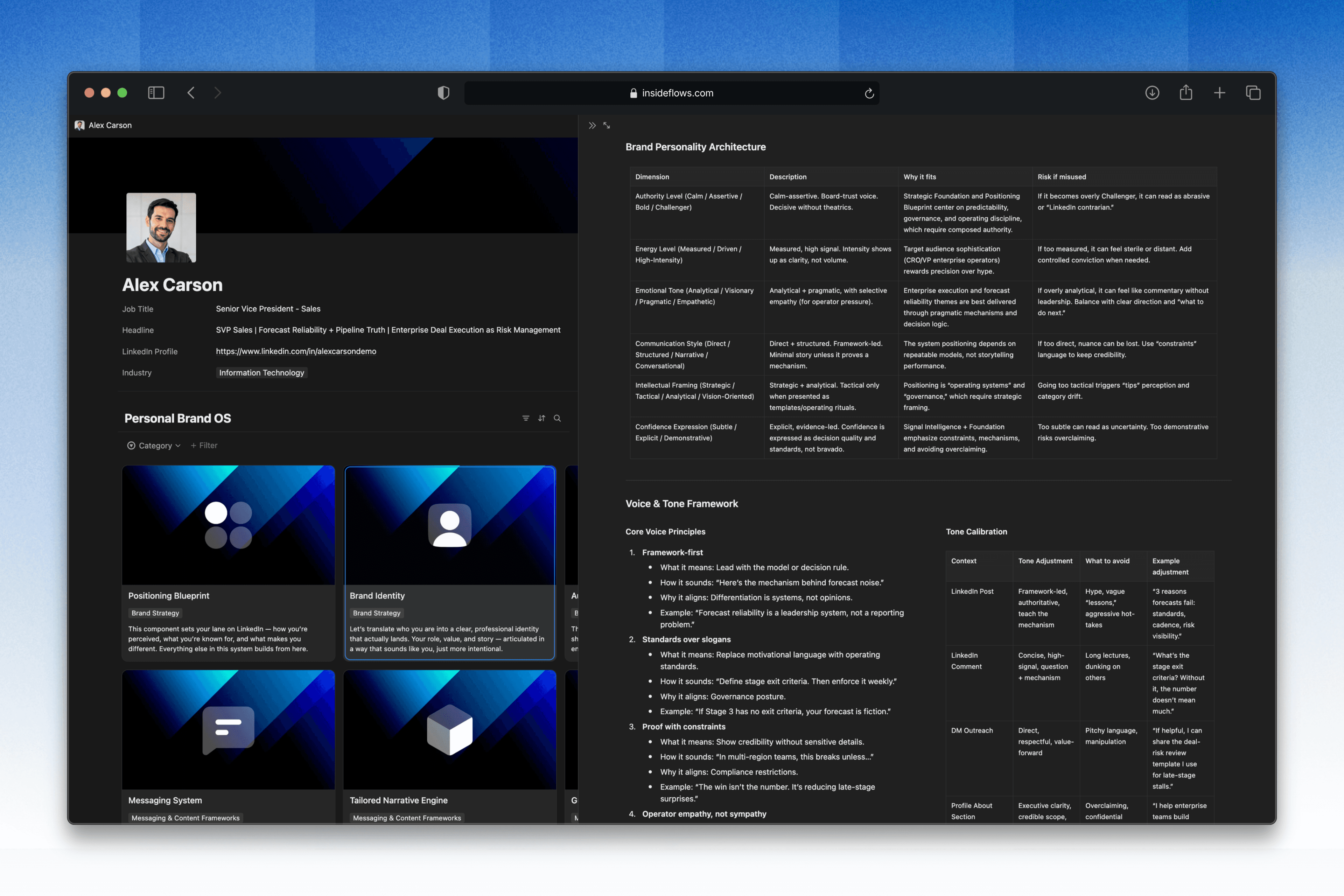The image size is (1344, 896).
Task: Collapse the side panel with double chevron
Action: pos(592,125)
